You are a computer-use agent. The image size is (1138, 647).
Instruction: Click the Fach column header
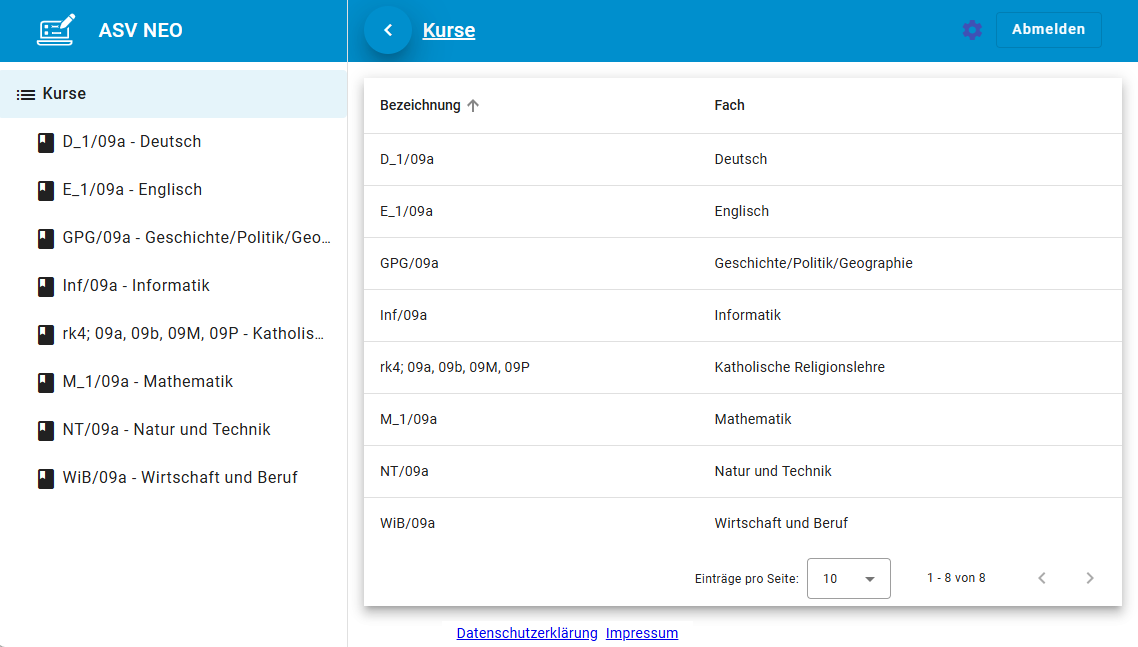coord(729,106)
